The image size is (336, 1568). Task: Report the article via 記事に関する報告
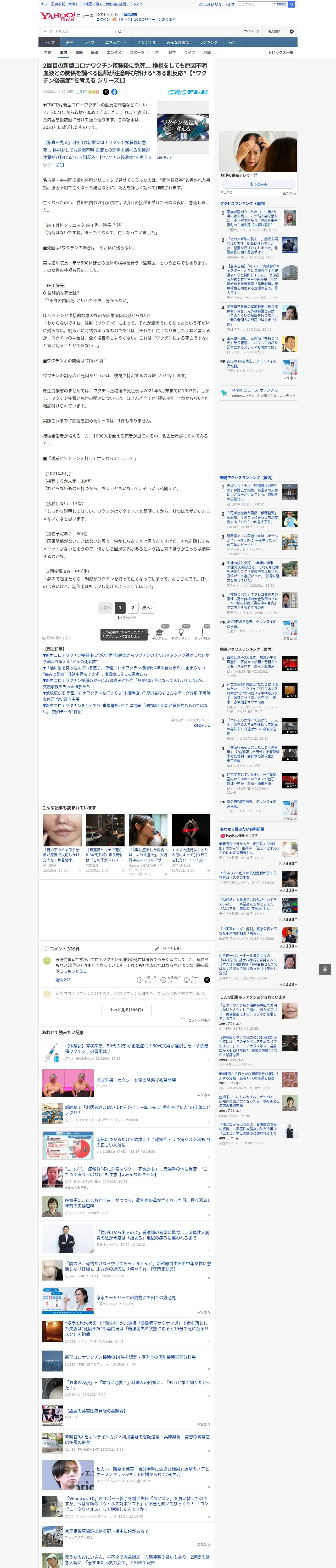coord(57,638)
